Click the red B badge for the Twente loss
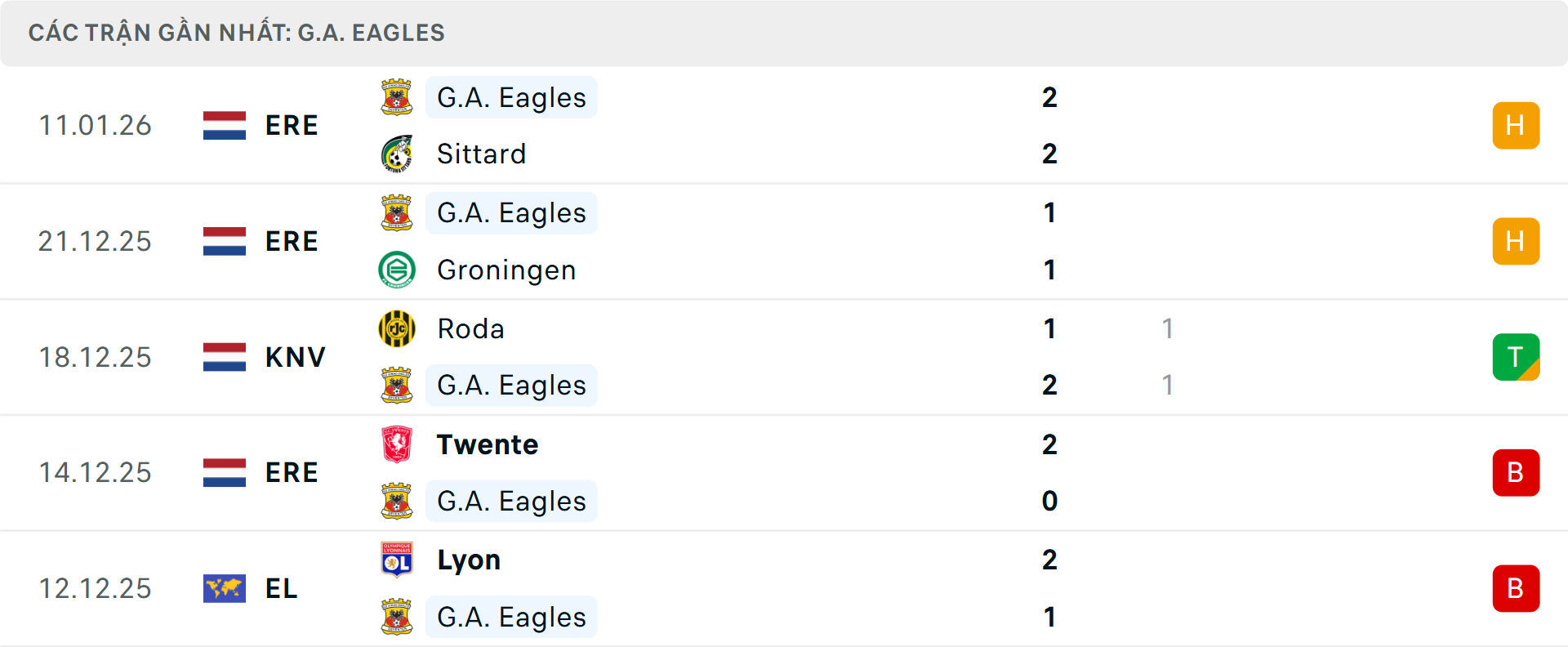Image resolution: width=1568 pixels, height=647 pixels. pyautogui.click(x=1516, y=473)
